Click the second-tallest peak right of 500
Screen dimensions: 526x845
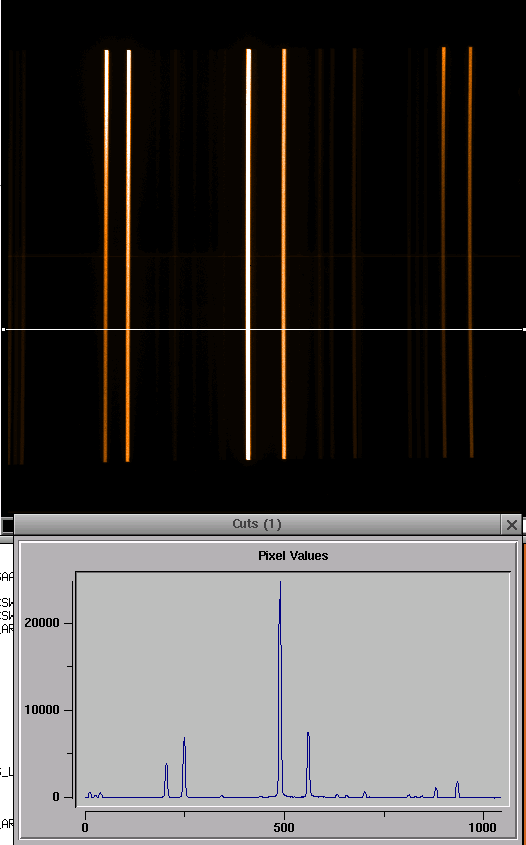[x=308, y=734]
